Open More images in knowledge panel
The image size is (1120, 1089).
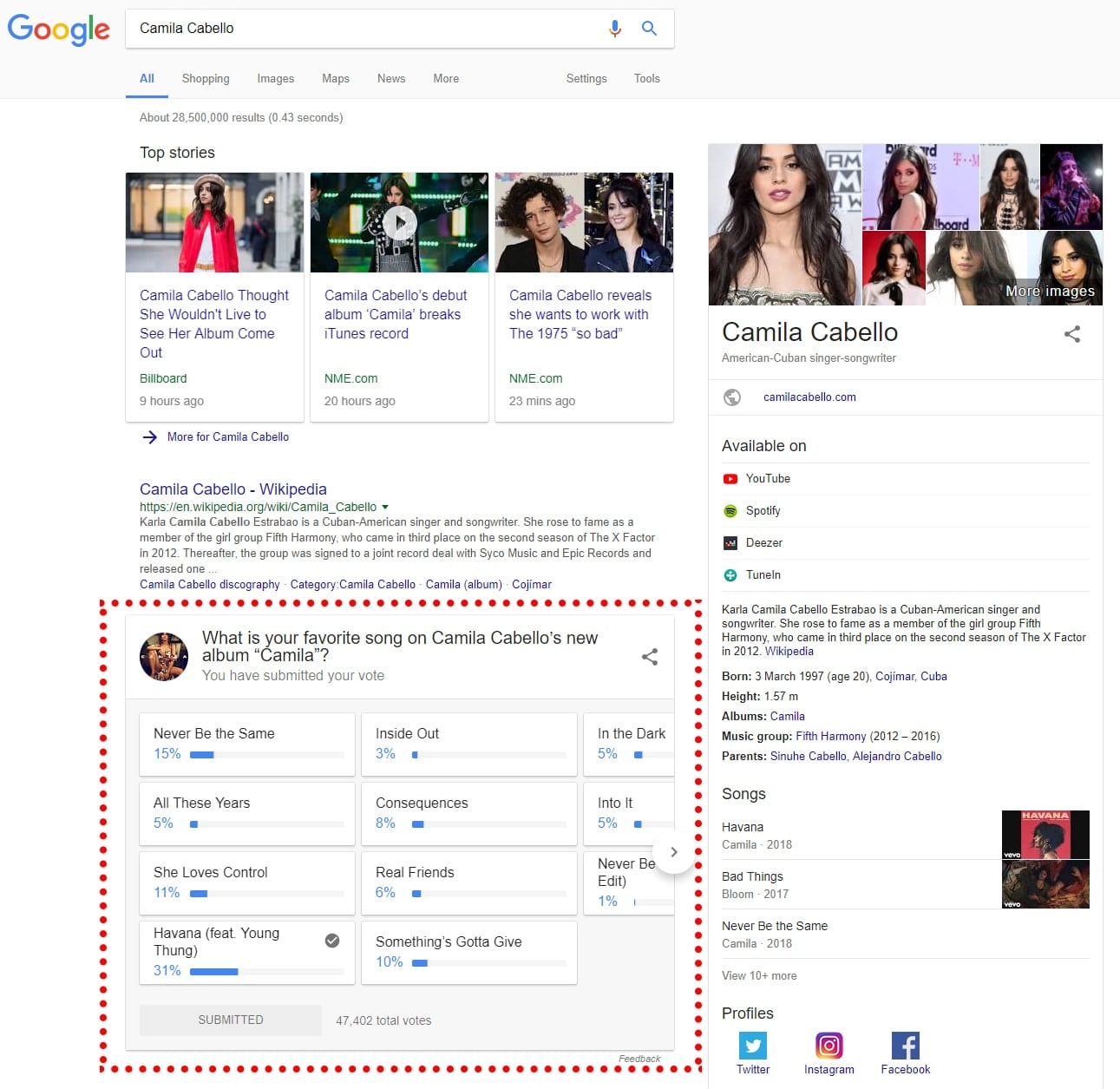[1050, 292]
